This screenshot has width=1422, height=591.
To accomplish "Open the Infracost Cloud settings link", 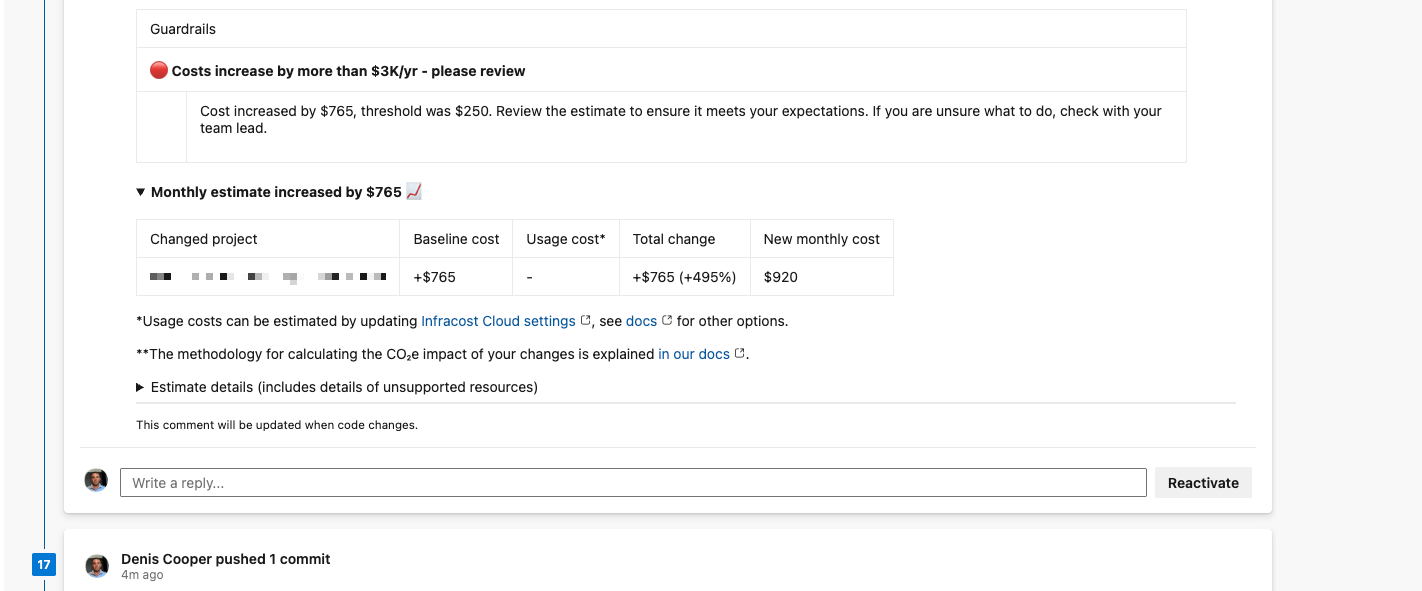I will tap(498, 321).
